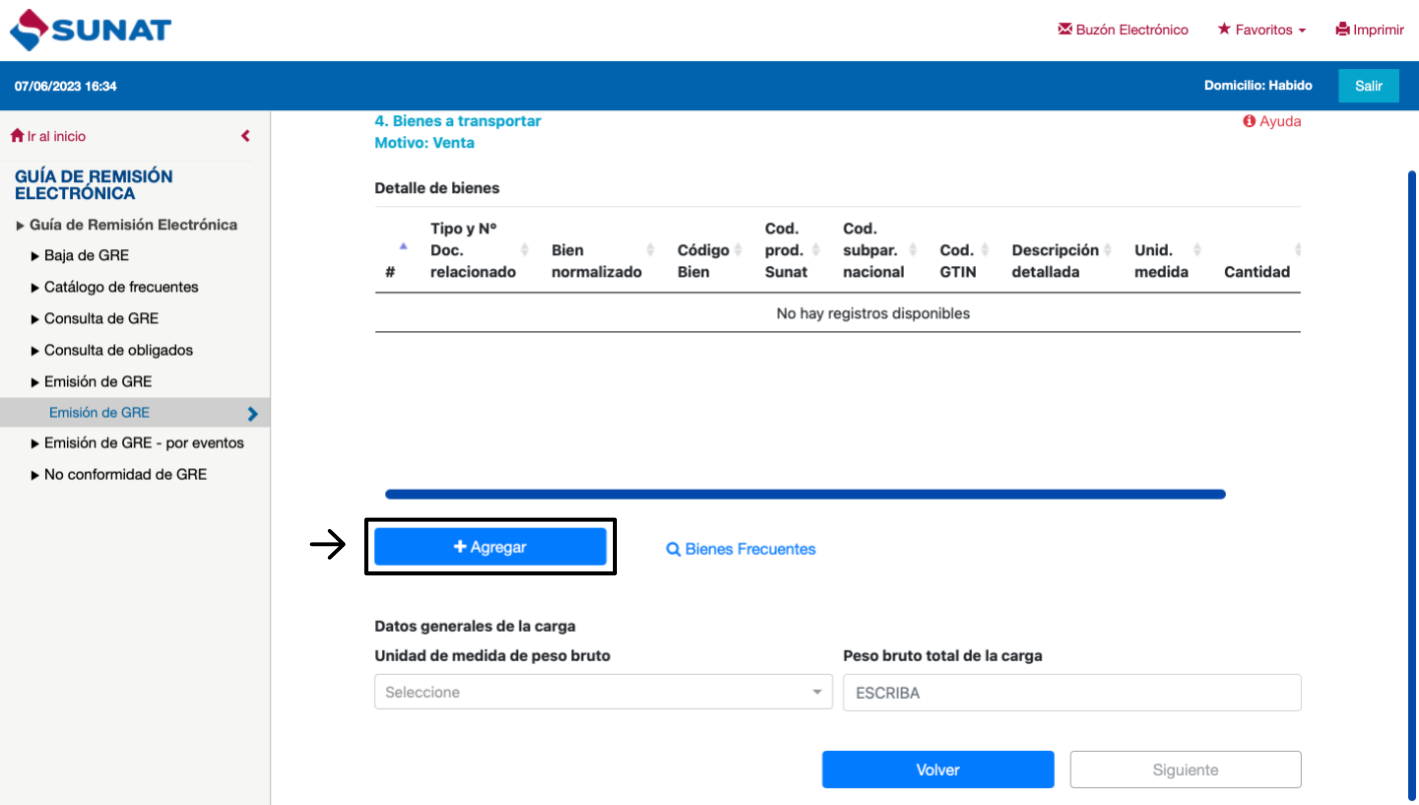Open Bienes Frecuentes search link
The image size is (1419, 805).
click(x=741, y=549)
